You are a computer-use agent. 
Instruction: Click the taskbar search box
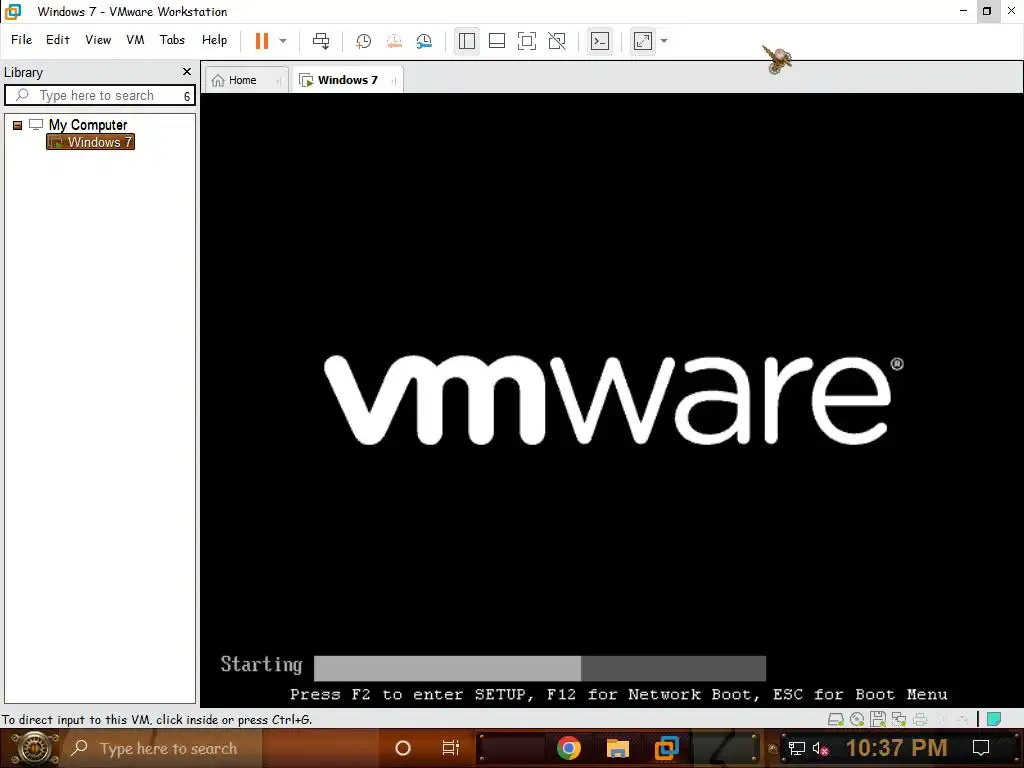click(162, 748)
